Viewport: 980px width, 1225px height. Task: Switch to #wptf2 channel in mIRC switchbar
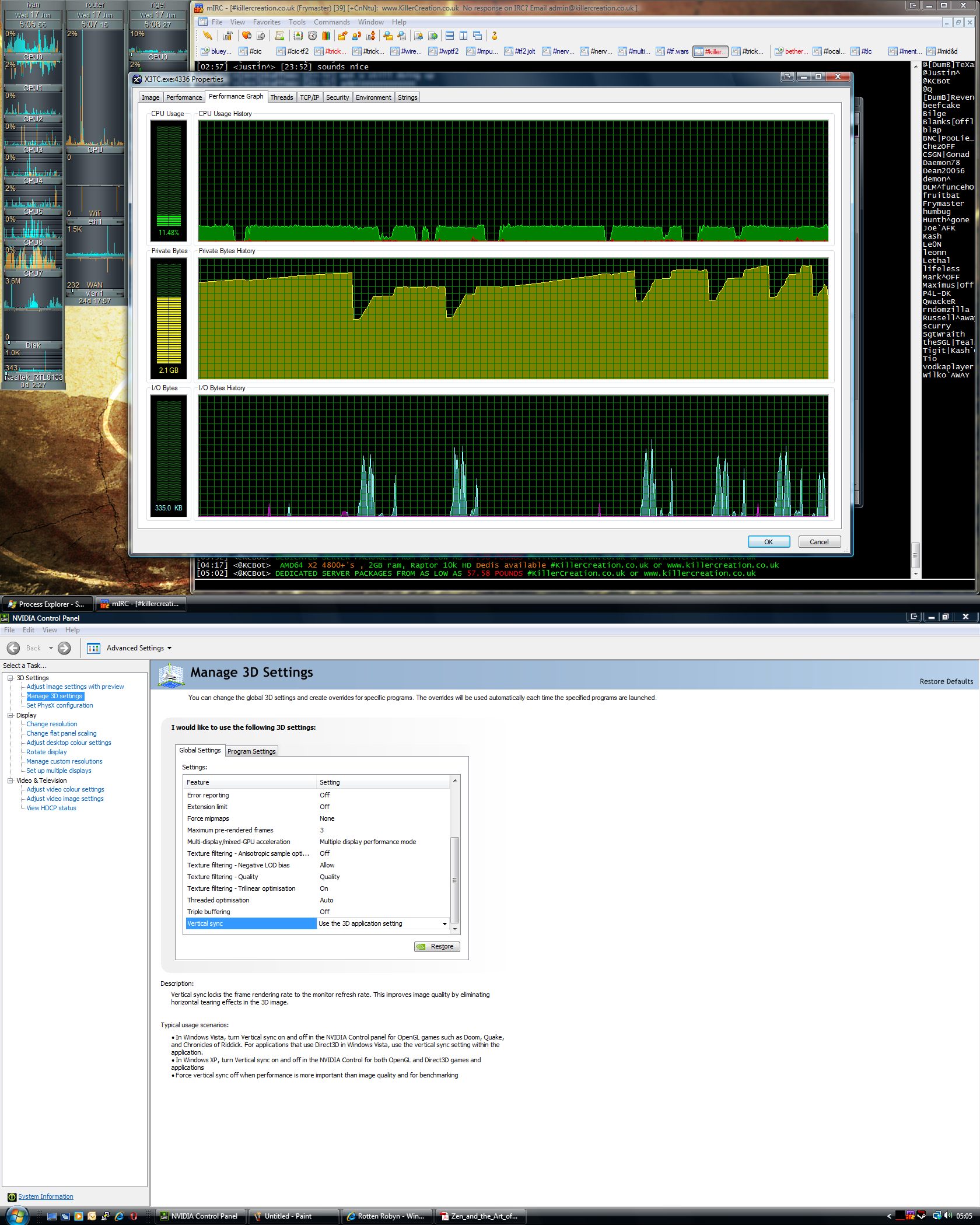tap(444, 51)
